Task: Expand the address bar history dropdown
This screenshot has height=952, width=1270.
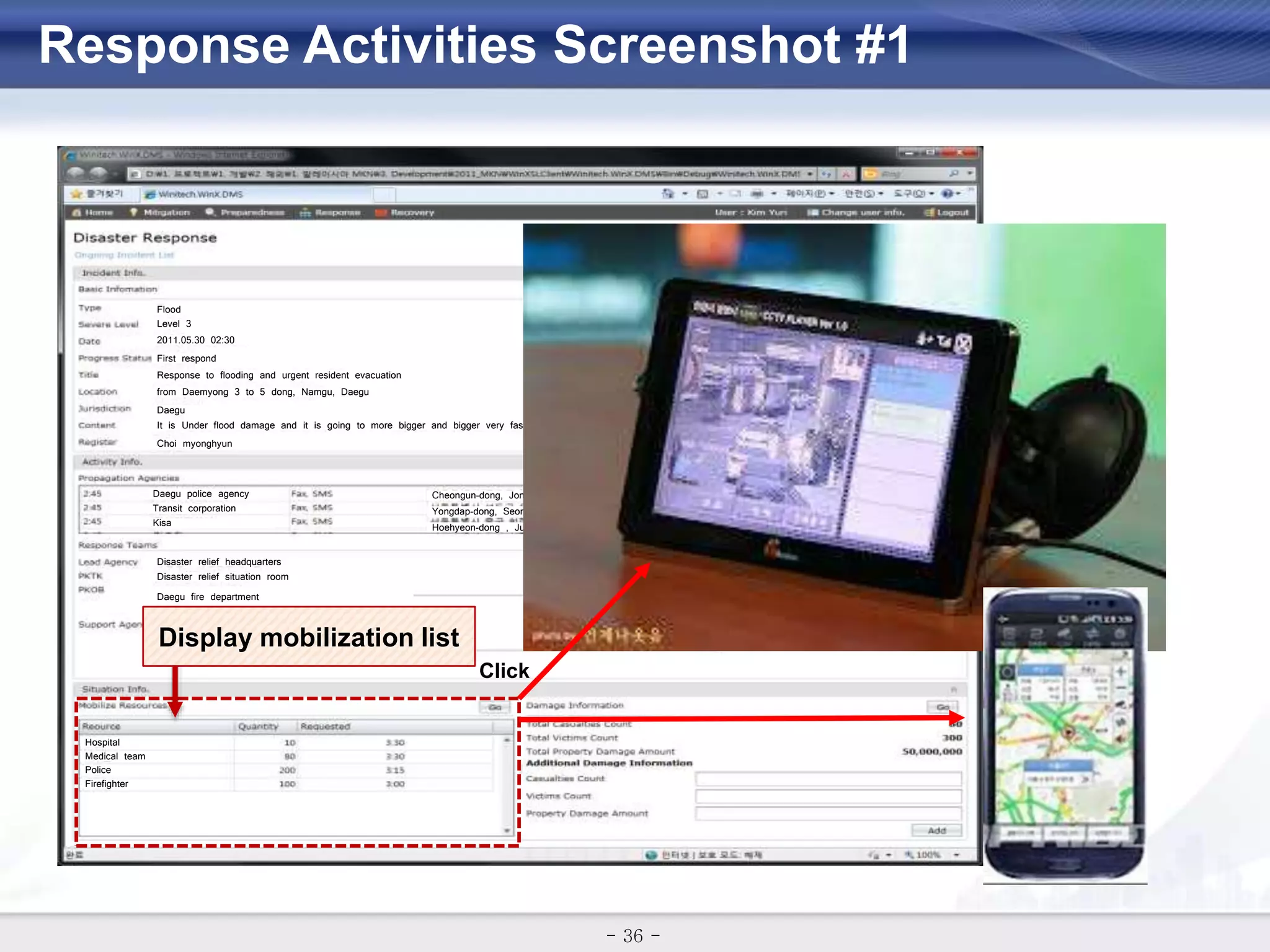Action: pyautogui.click(x=810, y=174)
